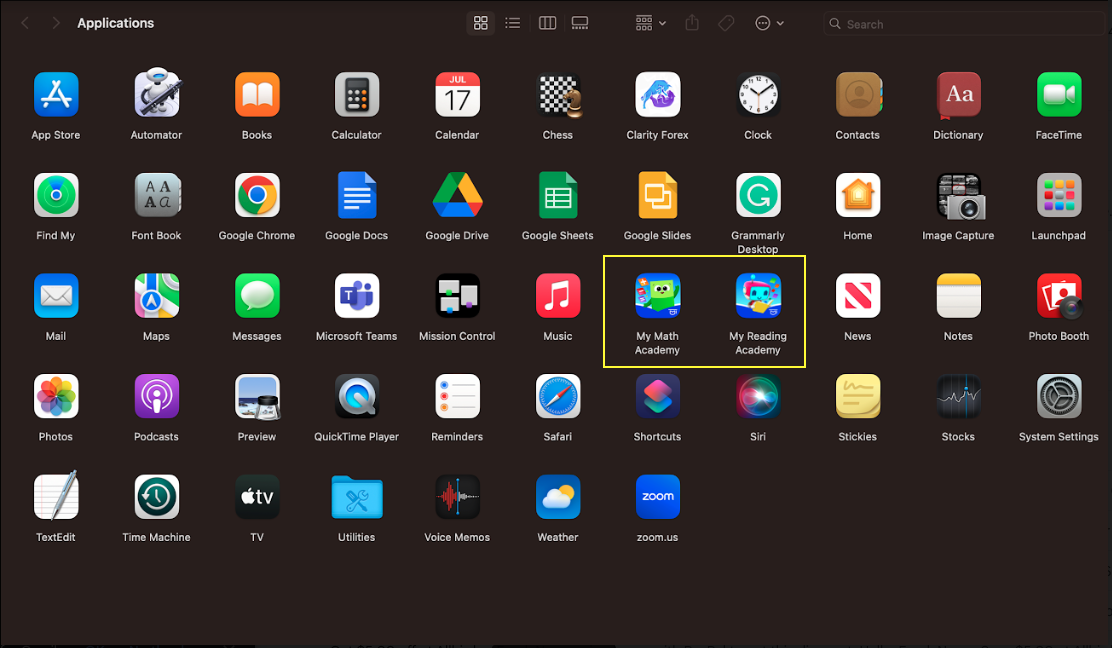Open the Safari browser

point(558,396)
